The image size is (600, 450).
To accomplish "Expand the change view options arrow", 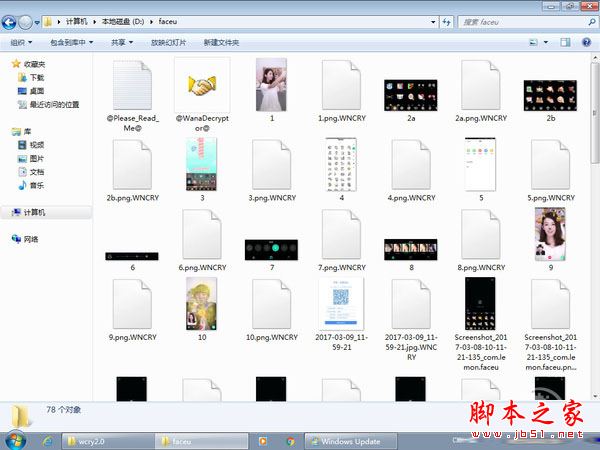I will pyautogui.click(x=546, y=42).
